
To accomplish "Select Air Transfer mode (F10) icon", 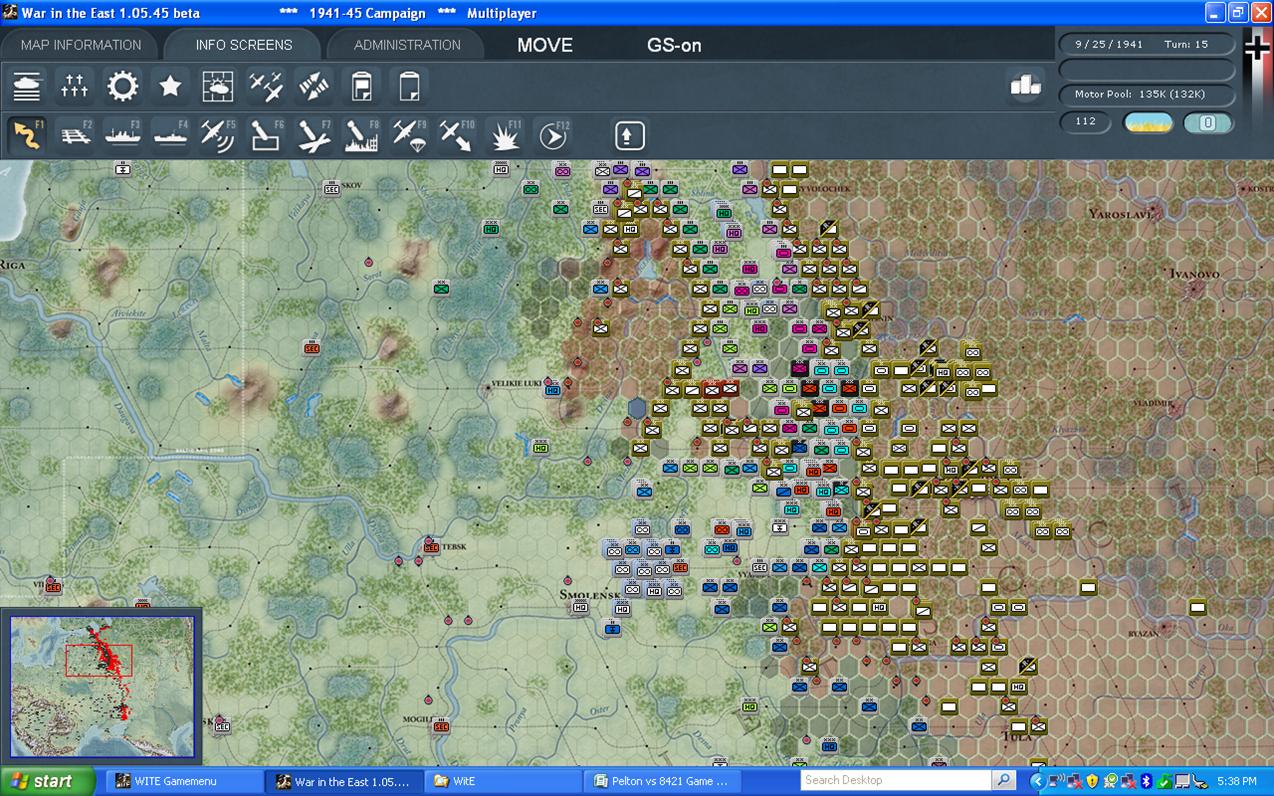I will 457,135.
